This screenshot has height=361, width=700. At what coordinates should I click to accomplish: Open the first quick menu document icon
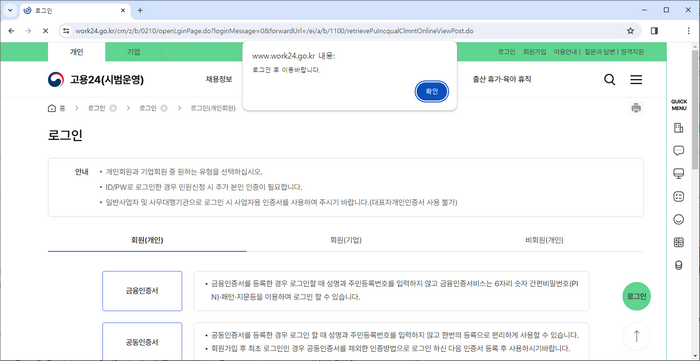coord(679,128)
